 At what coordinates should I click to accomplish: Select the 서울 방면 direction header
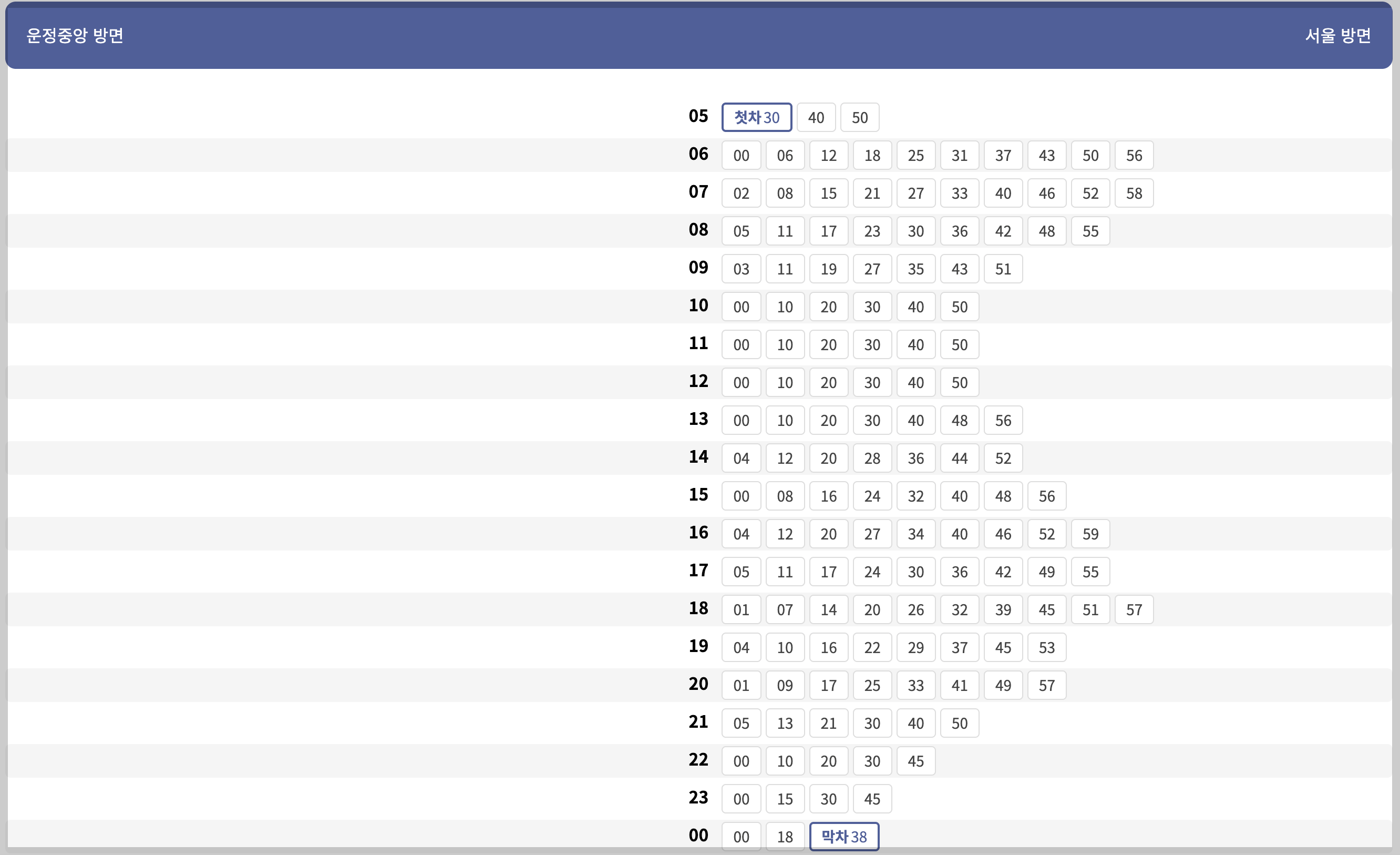(1337, 36)
